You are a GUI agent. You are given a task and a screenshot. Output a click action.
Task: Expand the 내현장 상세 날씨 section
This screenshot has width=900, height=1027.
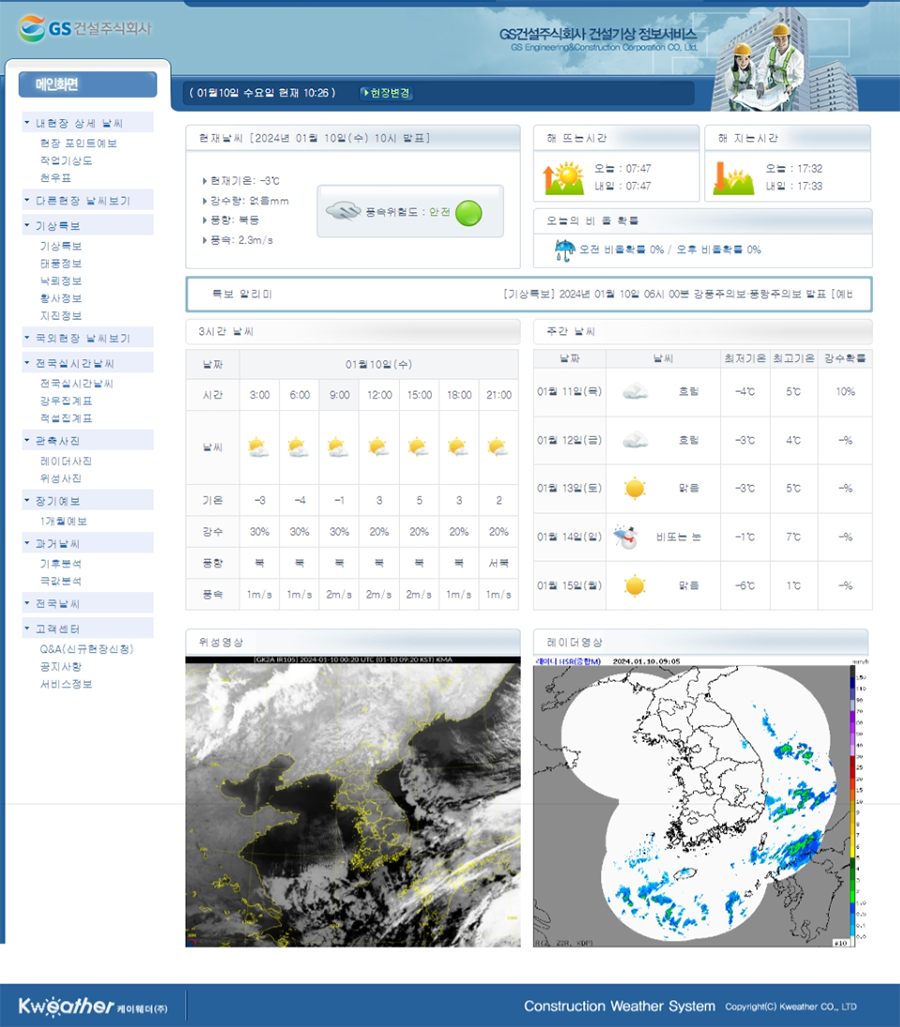pos(80,123)
